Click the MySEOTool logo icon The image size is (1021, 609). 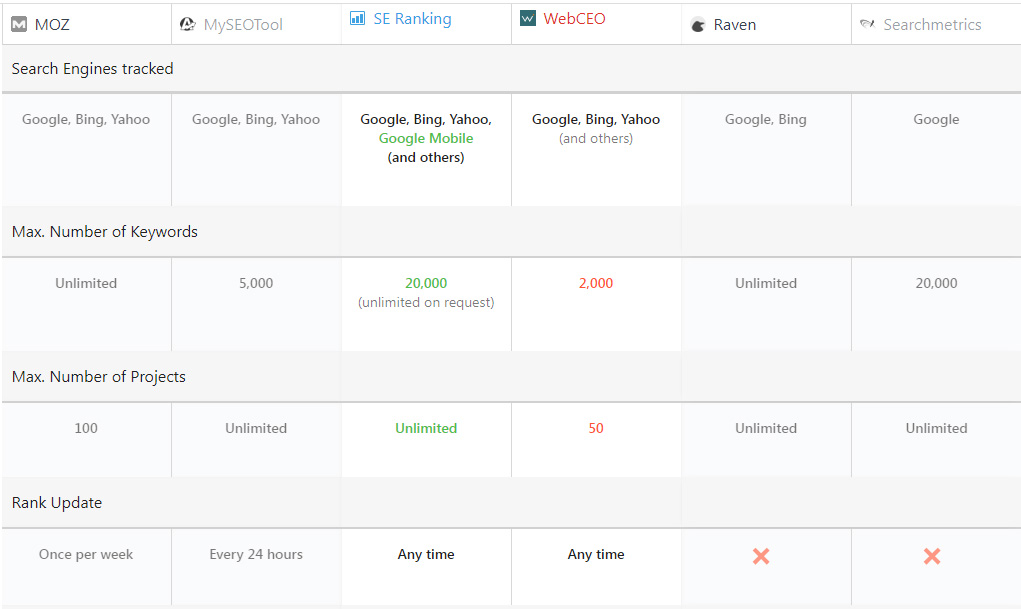coord(188,25)
